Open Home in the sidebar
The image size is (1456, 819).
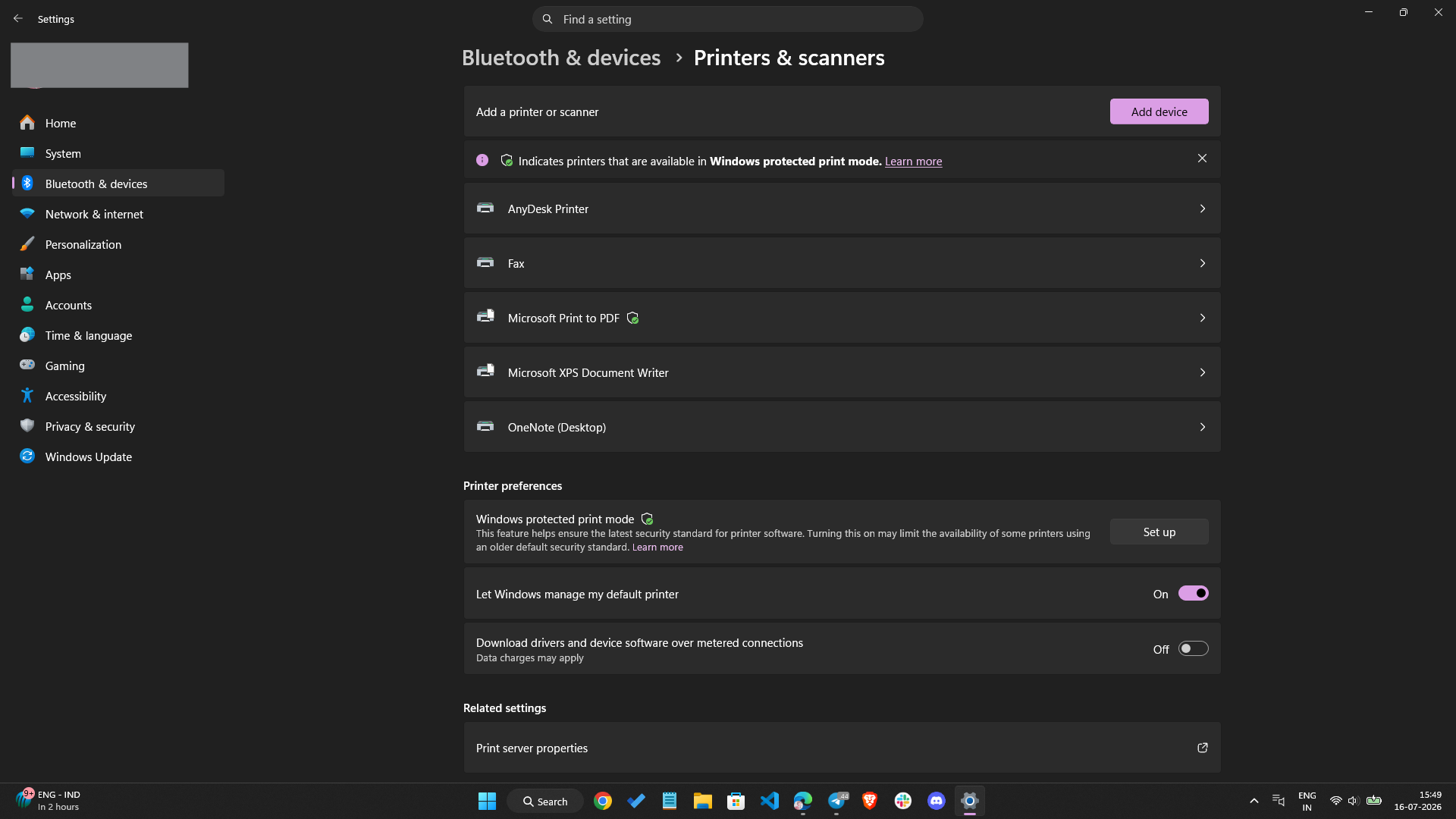pyautogui.click(x=118, y=123)
